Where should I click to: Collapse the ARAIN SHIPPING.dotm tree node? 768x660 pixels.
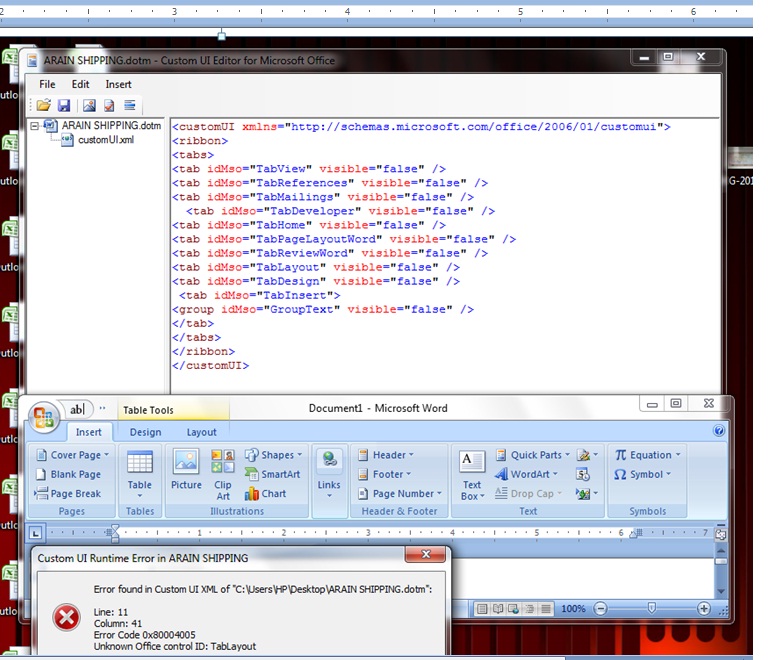[x=34, y=126]
